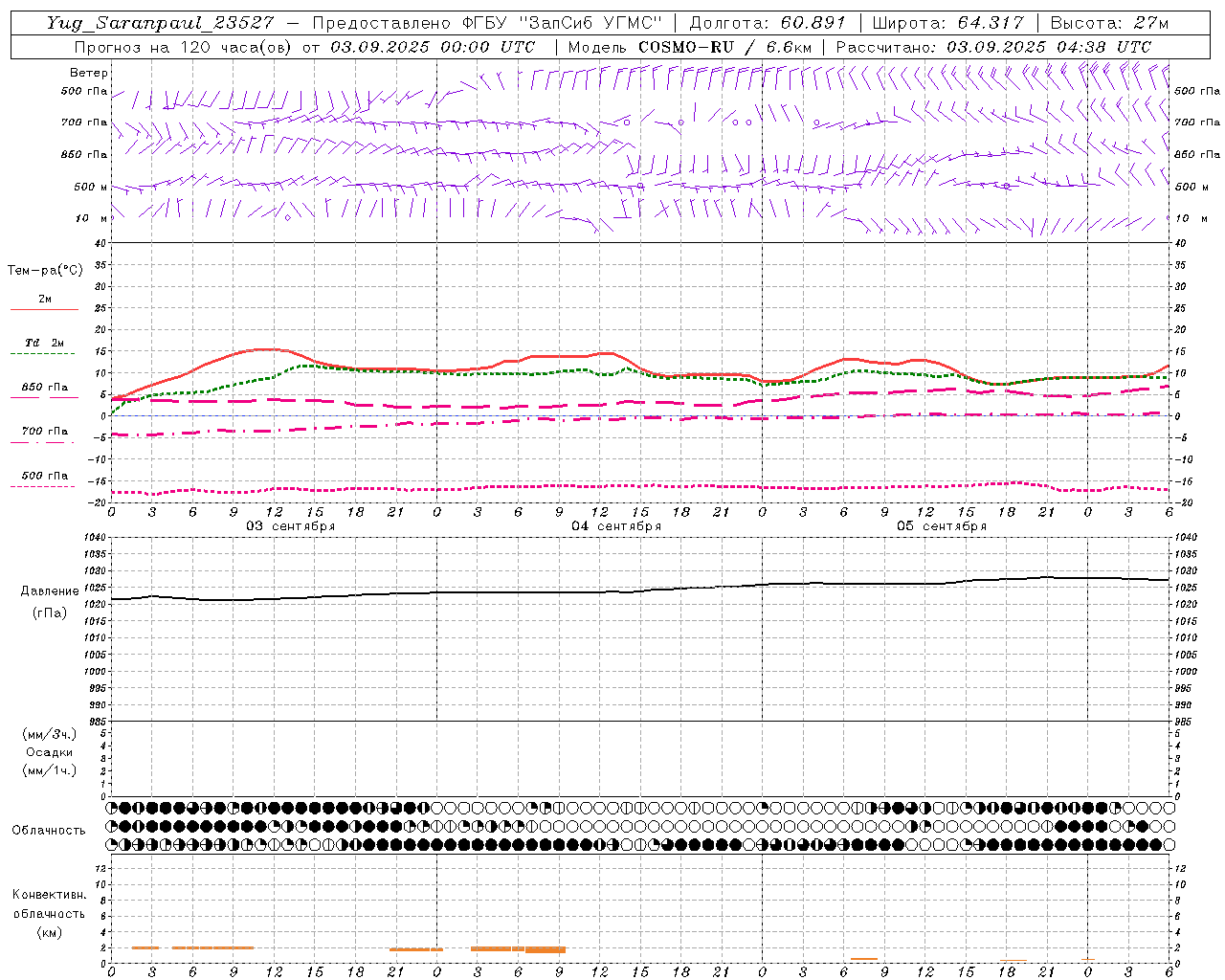The image size is (1225, 980).
Task: Click 'Прогноз на 120 часа(ов)' forecast text
Action: (x=184, y=47)
